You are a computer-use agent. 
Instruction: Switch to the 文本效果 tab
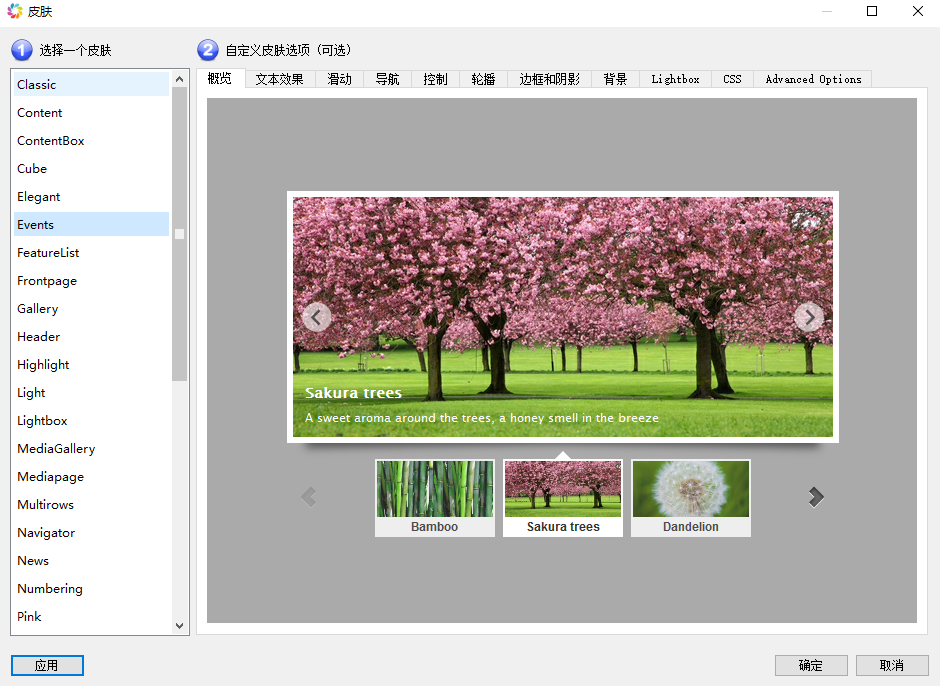pos(280,79)
